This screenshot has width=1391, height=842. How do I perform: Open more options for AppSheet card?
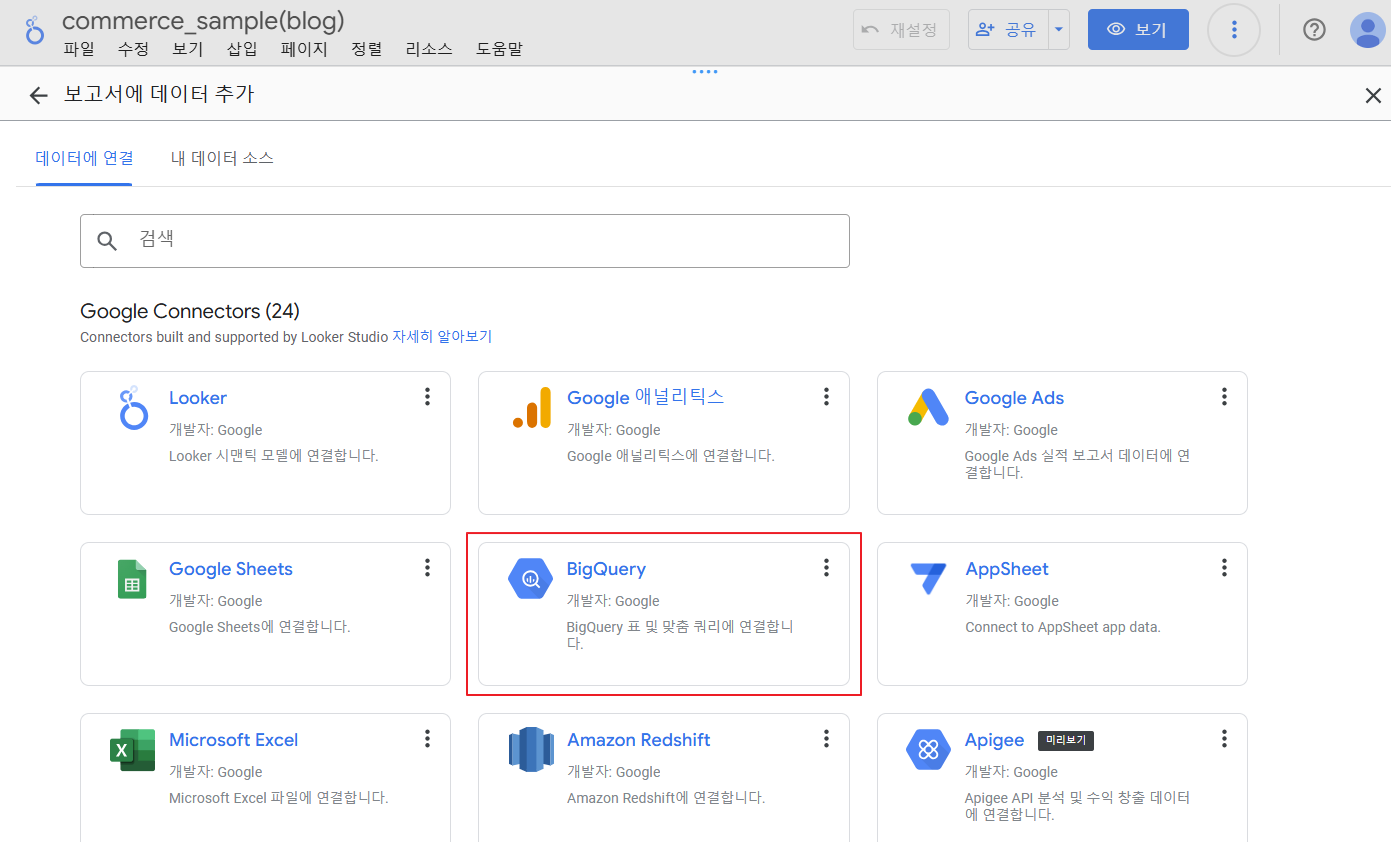click(x=1224, y=568)
